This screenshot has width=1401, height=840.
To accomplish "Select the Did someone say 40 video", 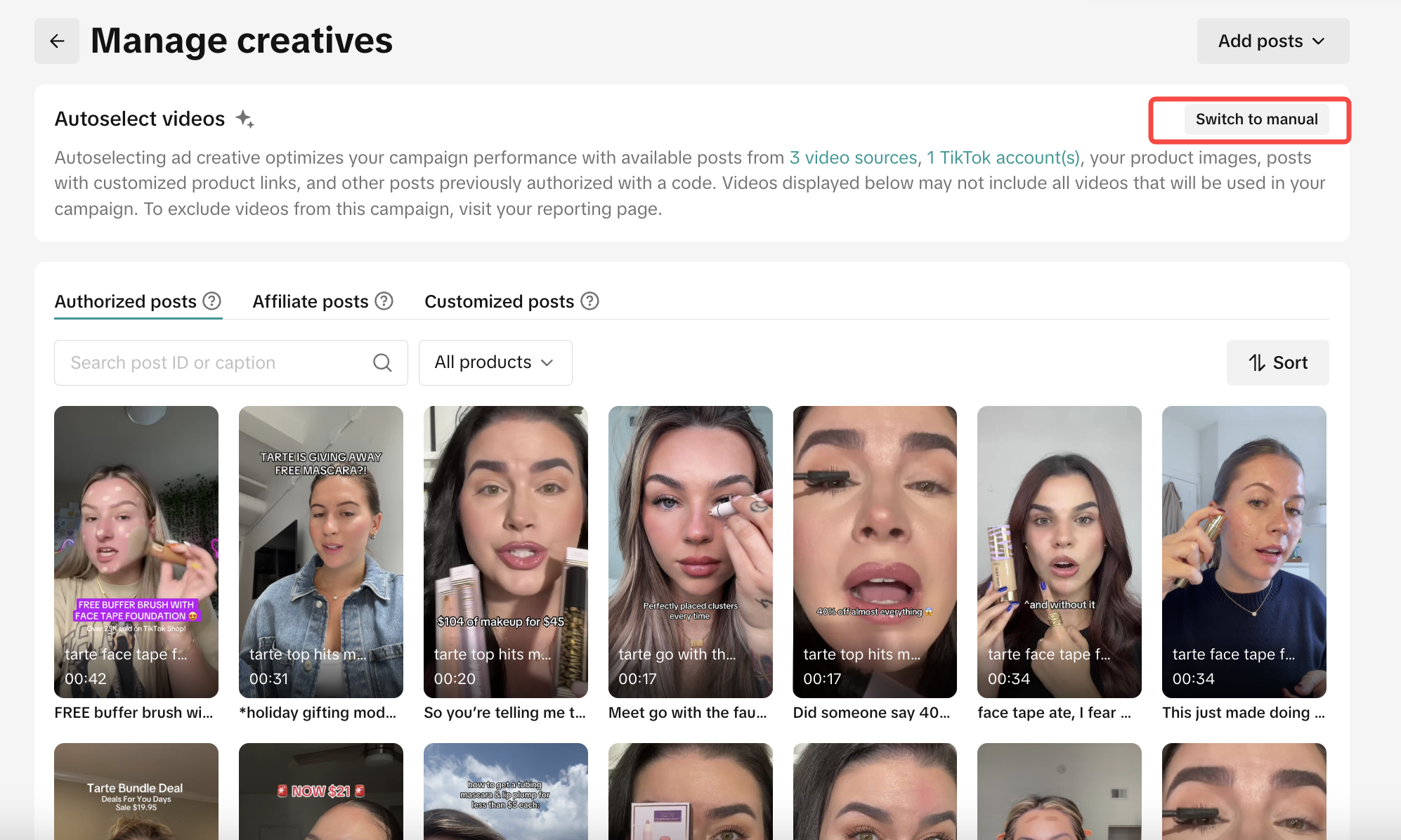I will pyautogui.click(x=875, y=551).
